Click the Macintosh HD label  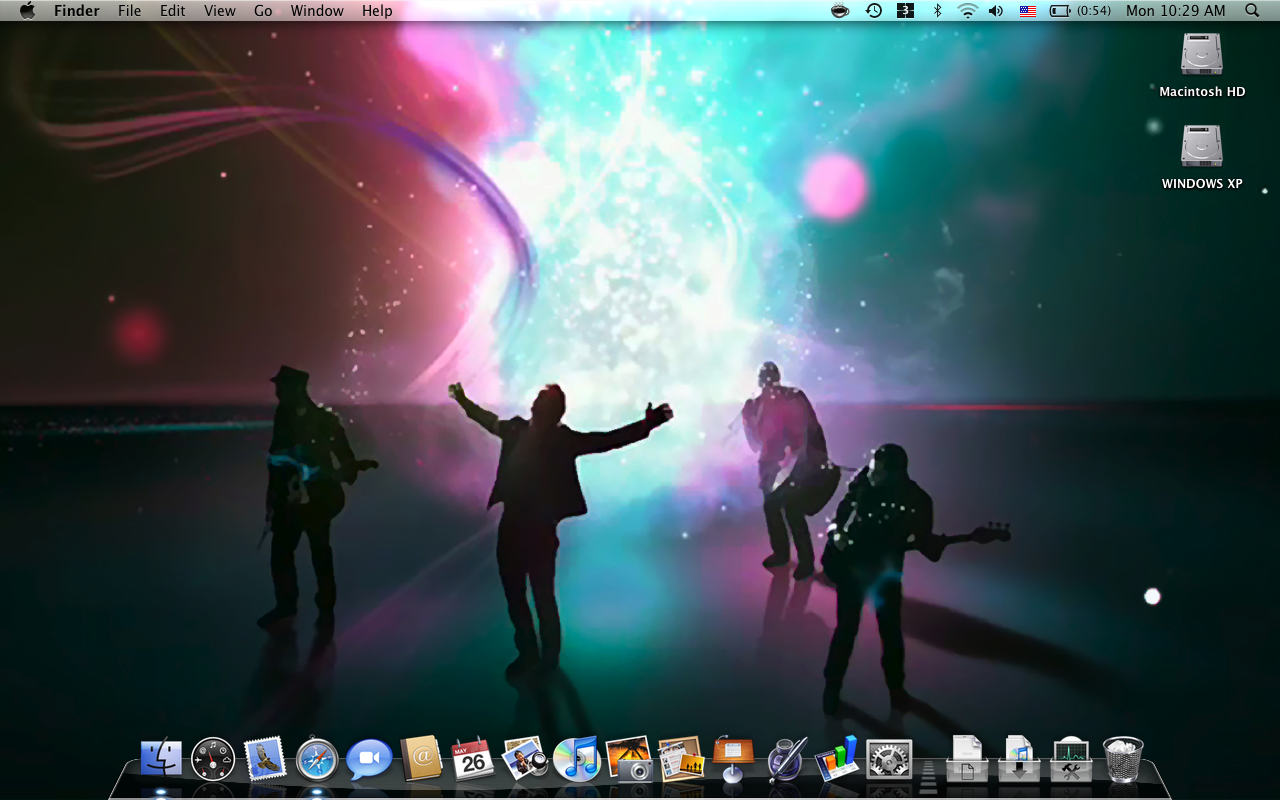pyautogui.click(x=1202, y=92)
